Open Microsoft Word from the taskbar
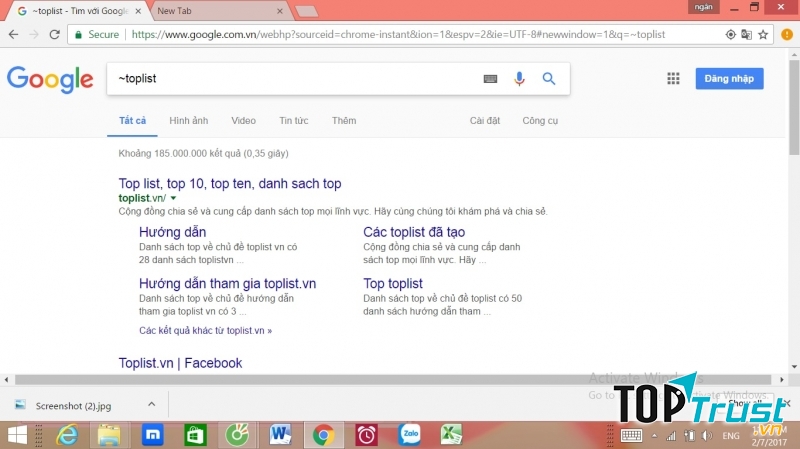Viewport: 800px width, 449px height. [279, 435]
